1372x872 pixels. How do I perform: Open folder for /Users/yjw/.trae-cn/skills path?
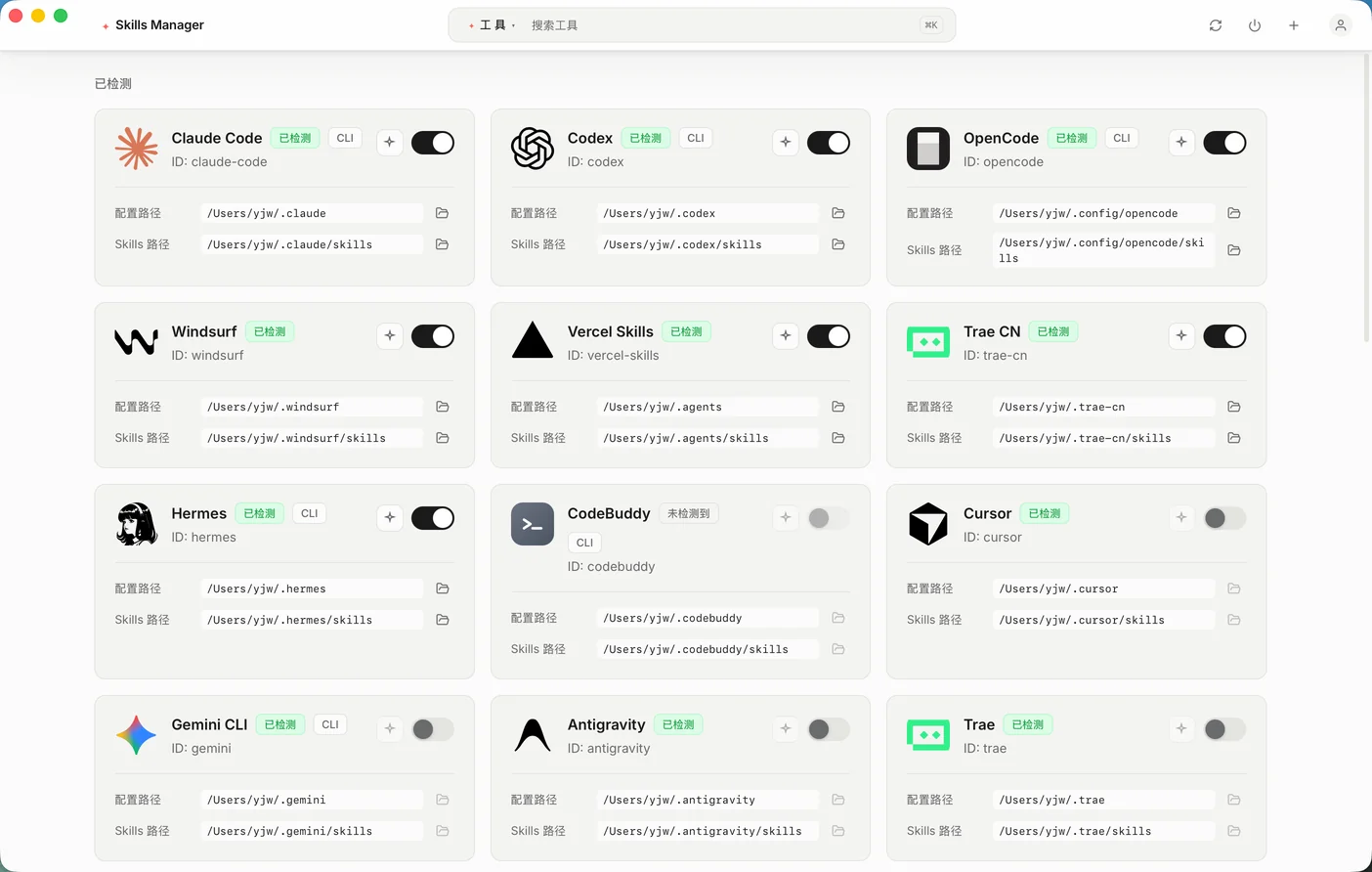click(1234, 438)
